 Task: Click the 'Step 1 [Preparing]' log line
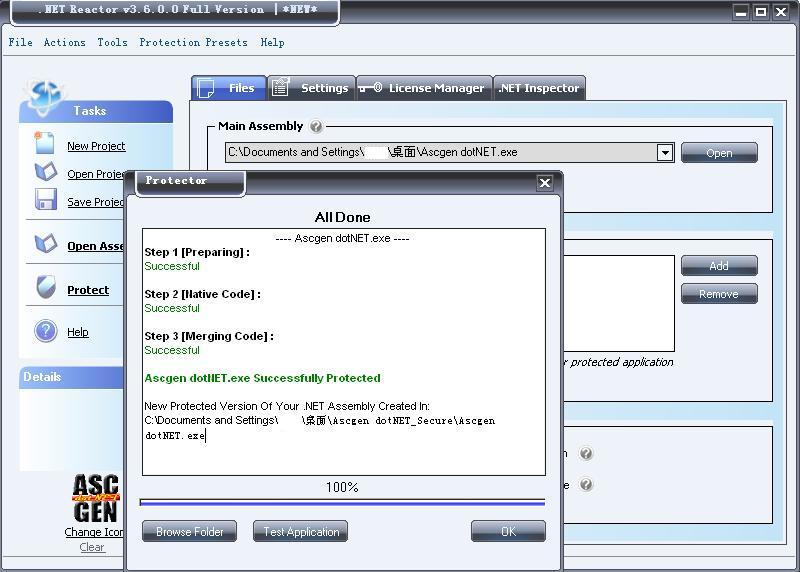[197, 252]
